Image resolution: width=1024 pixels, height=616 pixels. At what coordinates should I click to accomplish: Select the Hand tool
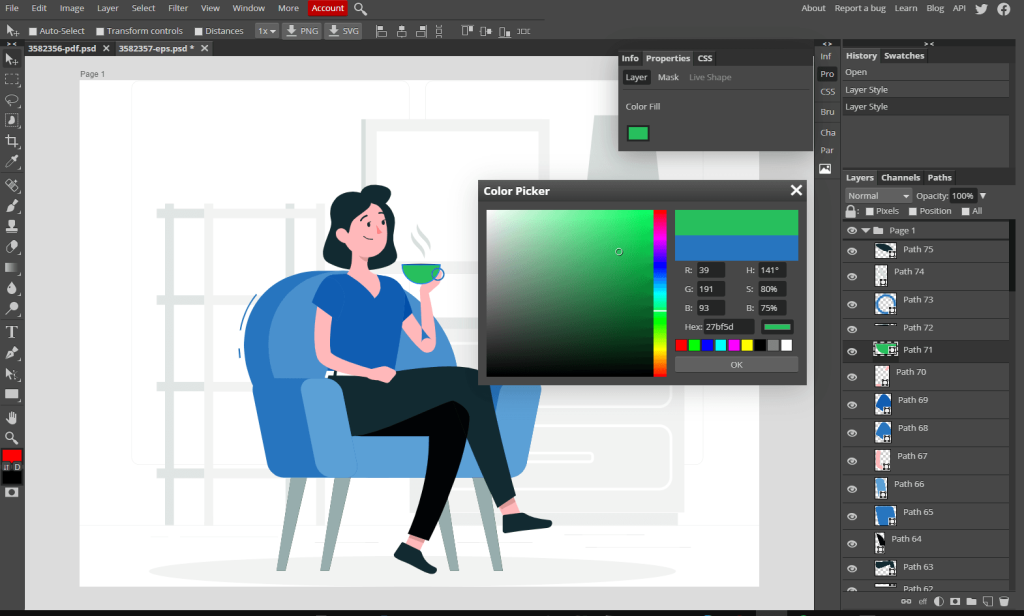click(x=12, y=417)
